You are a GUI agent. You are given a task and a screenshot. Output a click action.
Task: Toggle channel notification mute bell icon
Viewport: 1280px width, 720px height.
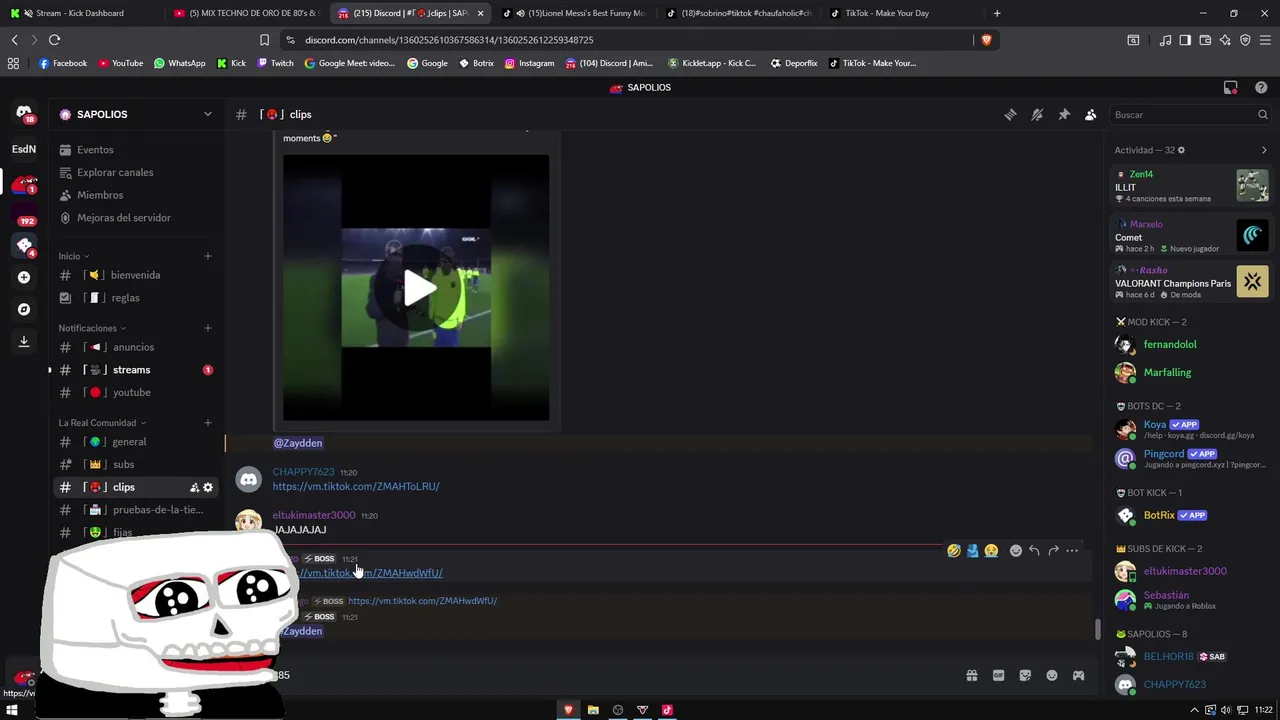[x=1037, y=115]
